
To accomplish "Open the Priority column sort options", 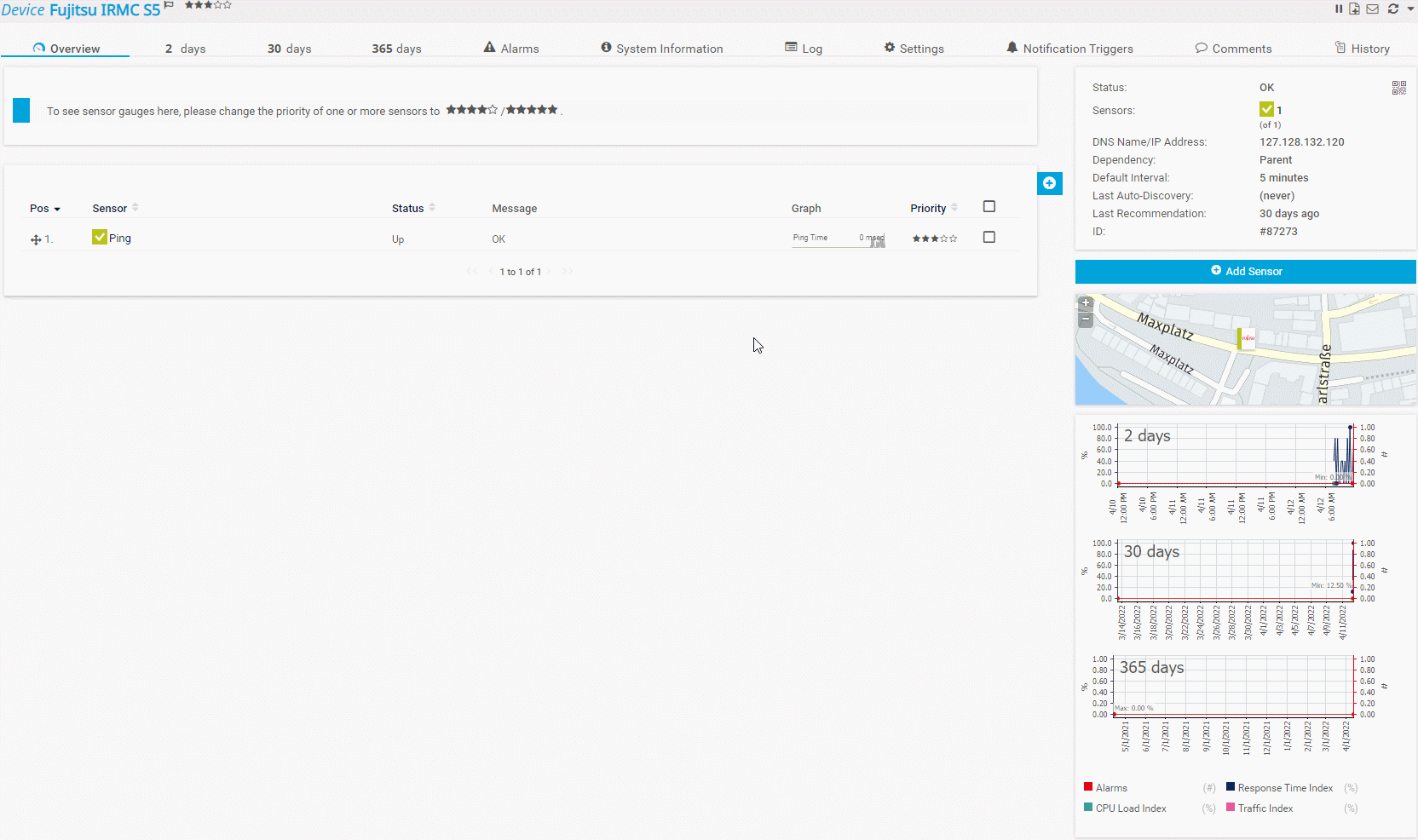I will [x=954, y=207].
